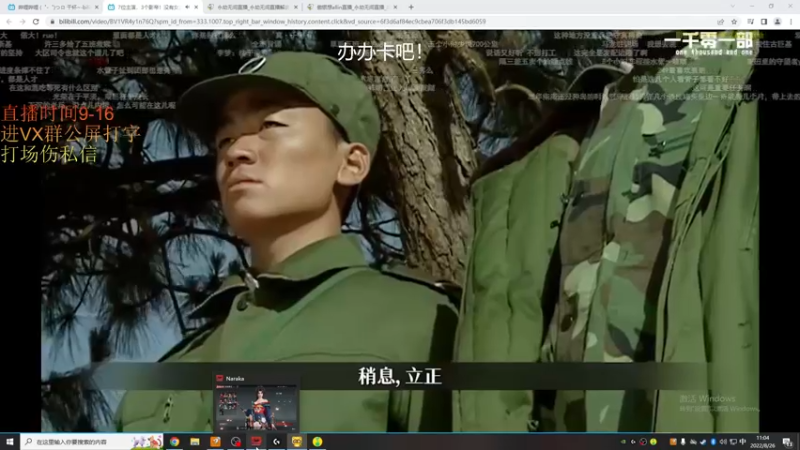Click the network tray icon
The width and height of the screenshot is (800, 450).
733,442
